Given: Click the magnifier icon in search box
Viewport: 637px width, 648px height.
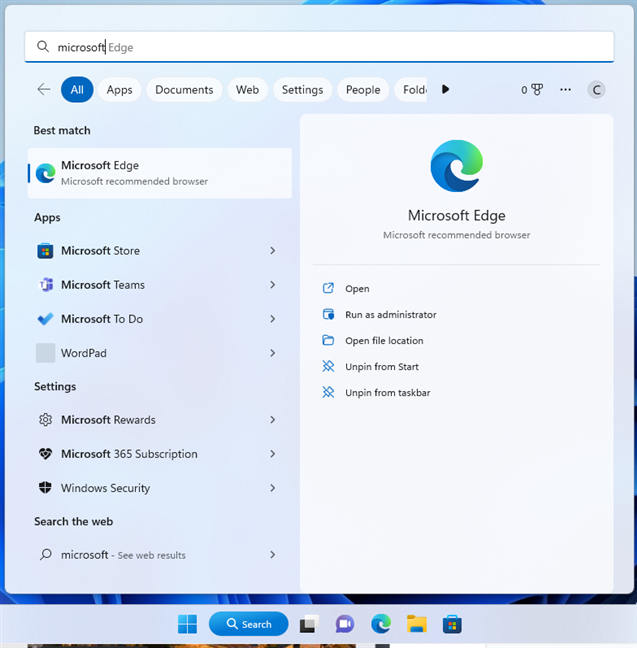Looking at the screenshot, I should click(x=43, y=46).
